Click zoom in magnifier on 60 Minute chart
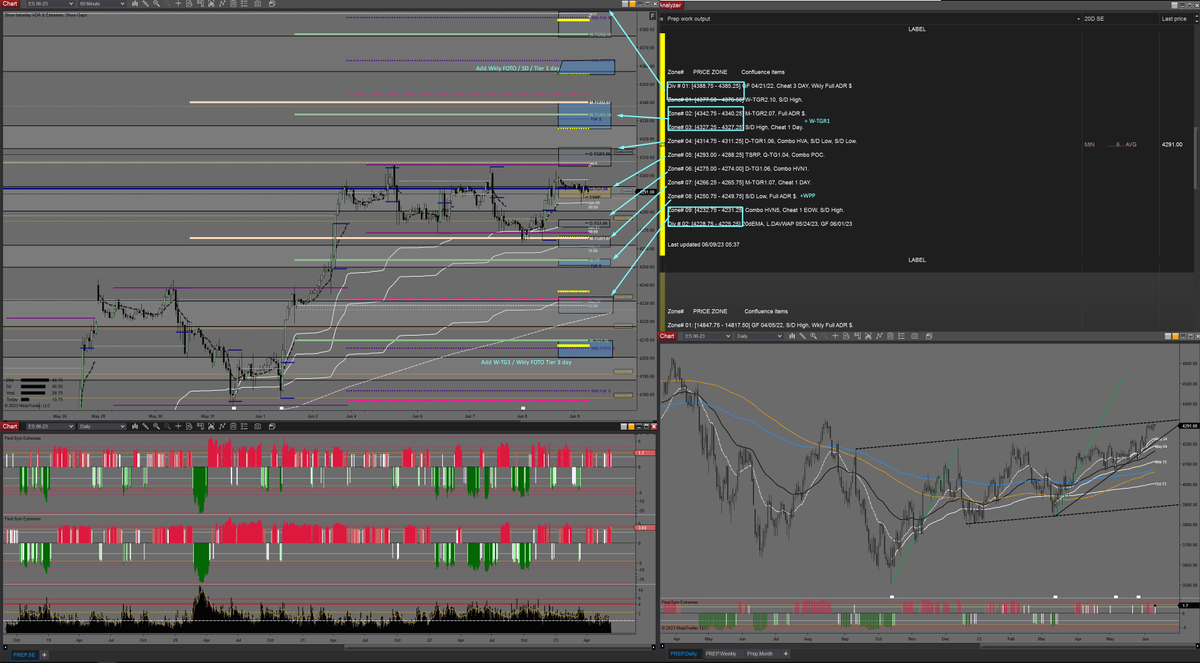 click(x=156, y=4)
